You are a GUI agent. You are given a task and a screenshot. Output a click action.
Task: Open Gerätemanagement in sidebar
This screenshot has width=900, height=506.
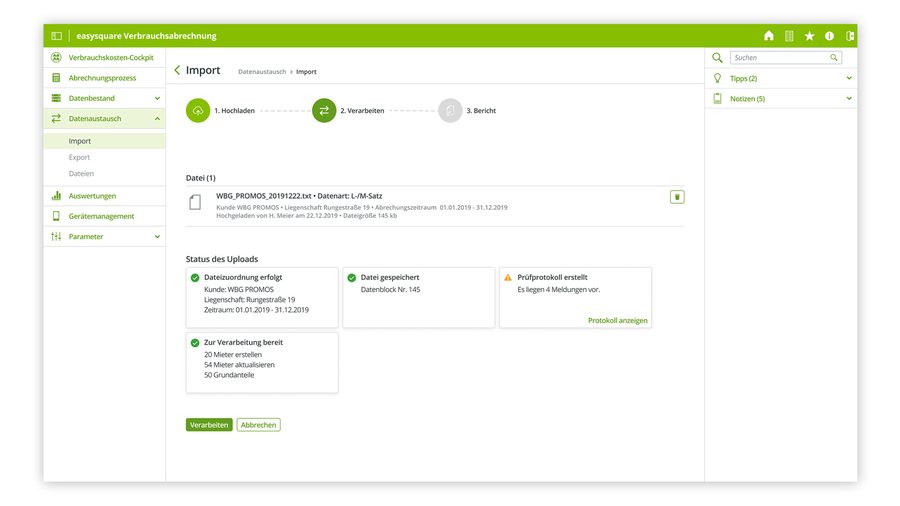tap(101, 216)
